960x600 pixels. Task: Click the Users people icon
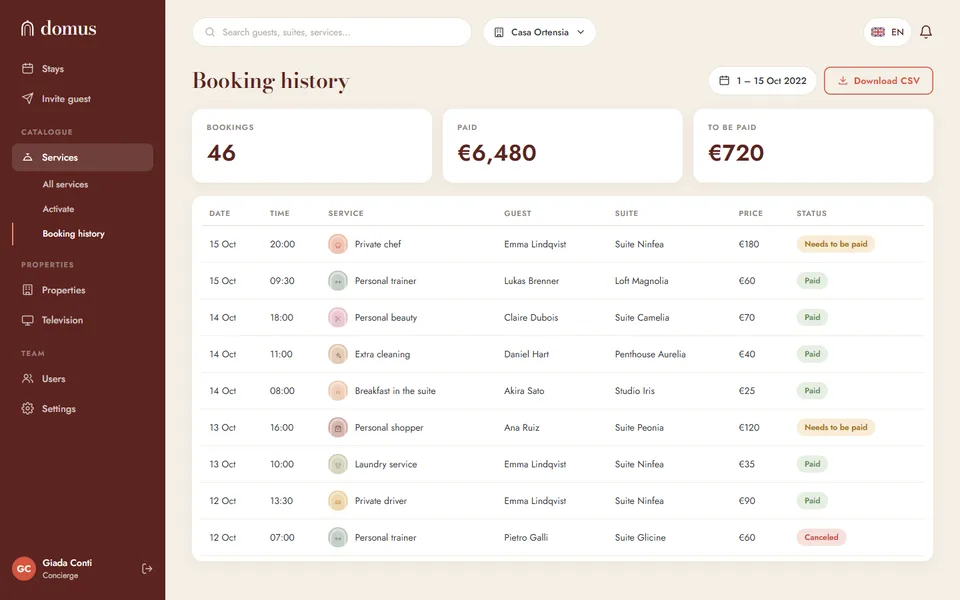tap(28, 379)
